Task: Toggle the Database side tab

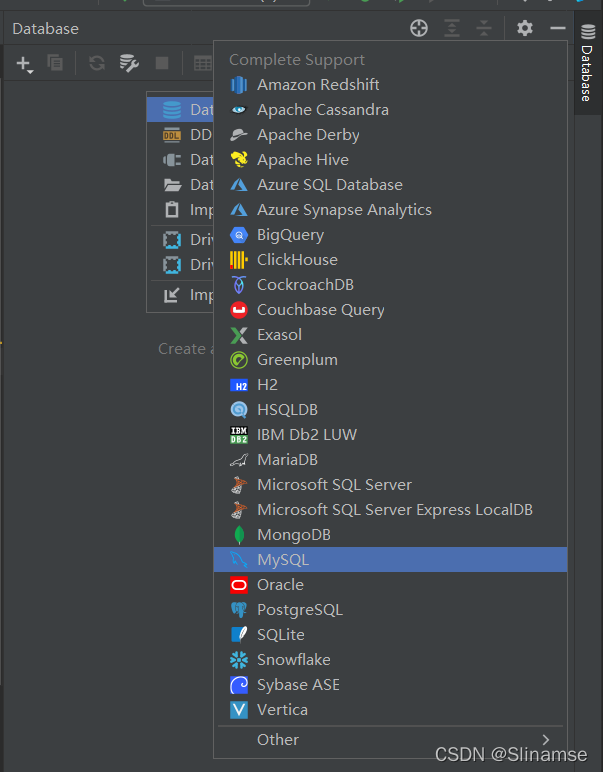Action: [x=588, y=63]
